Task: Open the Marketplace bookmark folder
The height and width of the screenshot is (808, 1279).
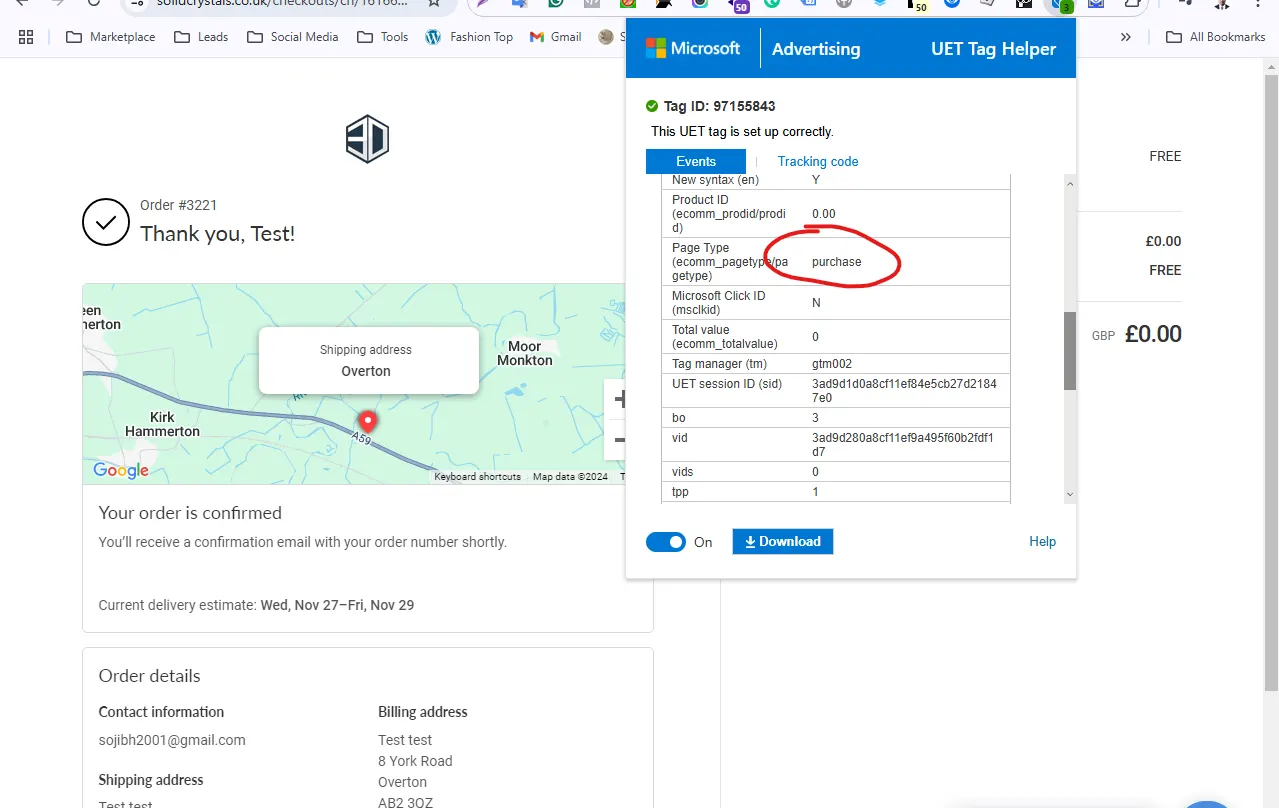Action: [110, 37]
